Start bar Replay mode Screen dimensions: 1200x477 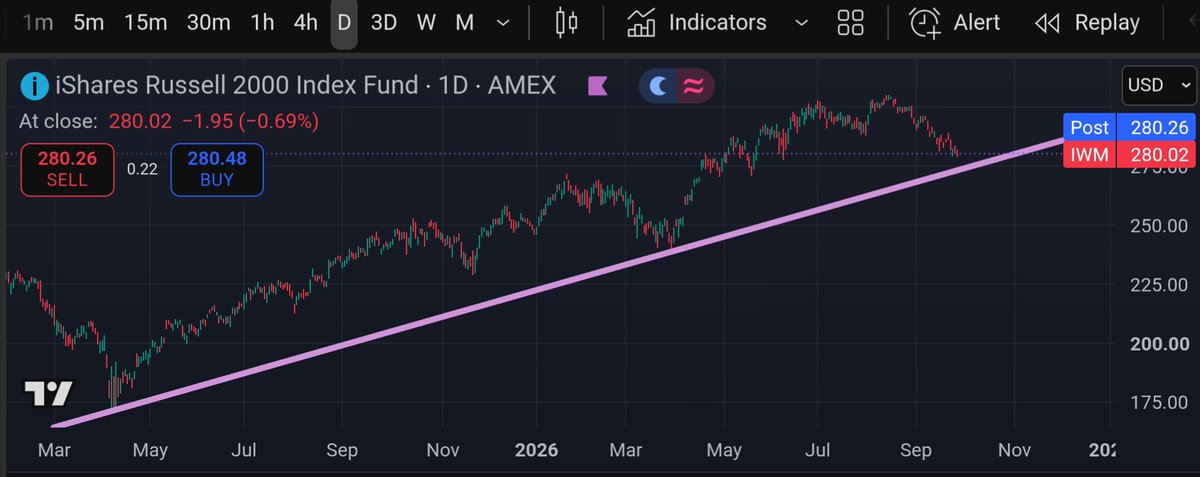point(1088,22)
